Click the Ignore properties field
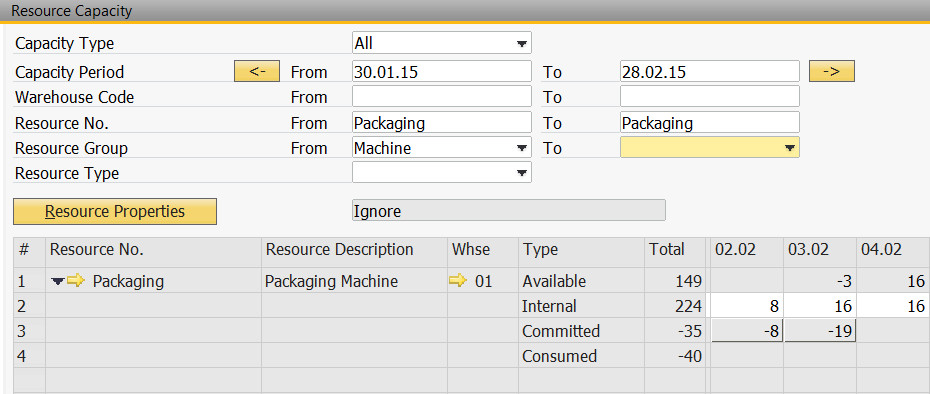This screenshot has width=930, height=394. coord(508,211)
